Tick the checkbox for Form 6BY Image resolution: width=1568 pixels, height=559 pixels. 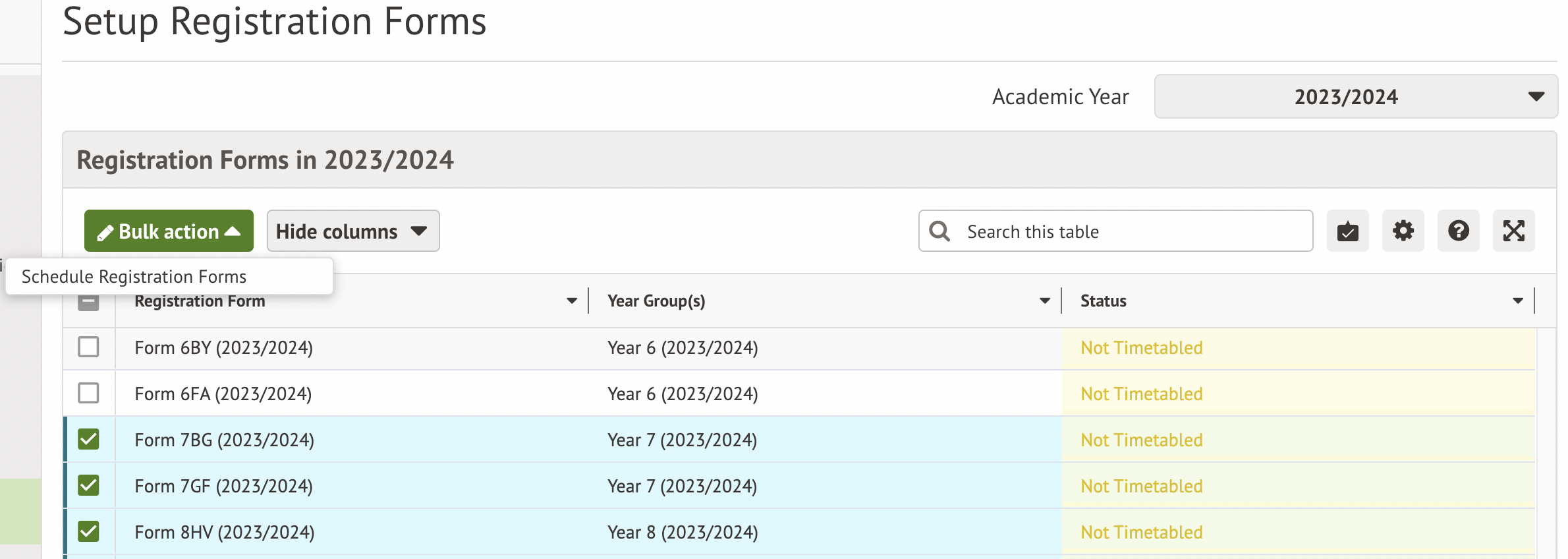[88, 347]
